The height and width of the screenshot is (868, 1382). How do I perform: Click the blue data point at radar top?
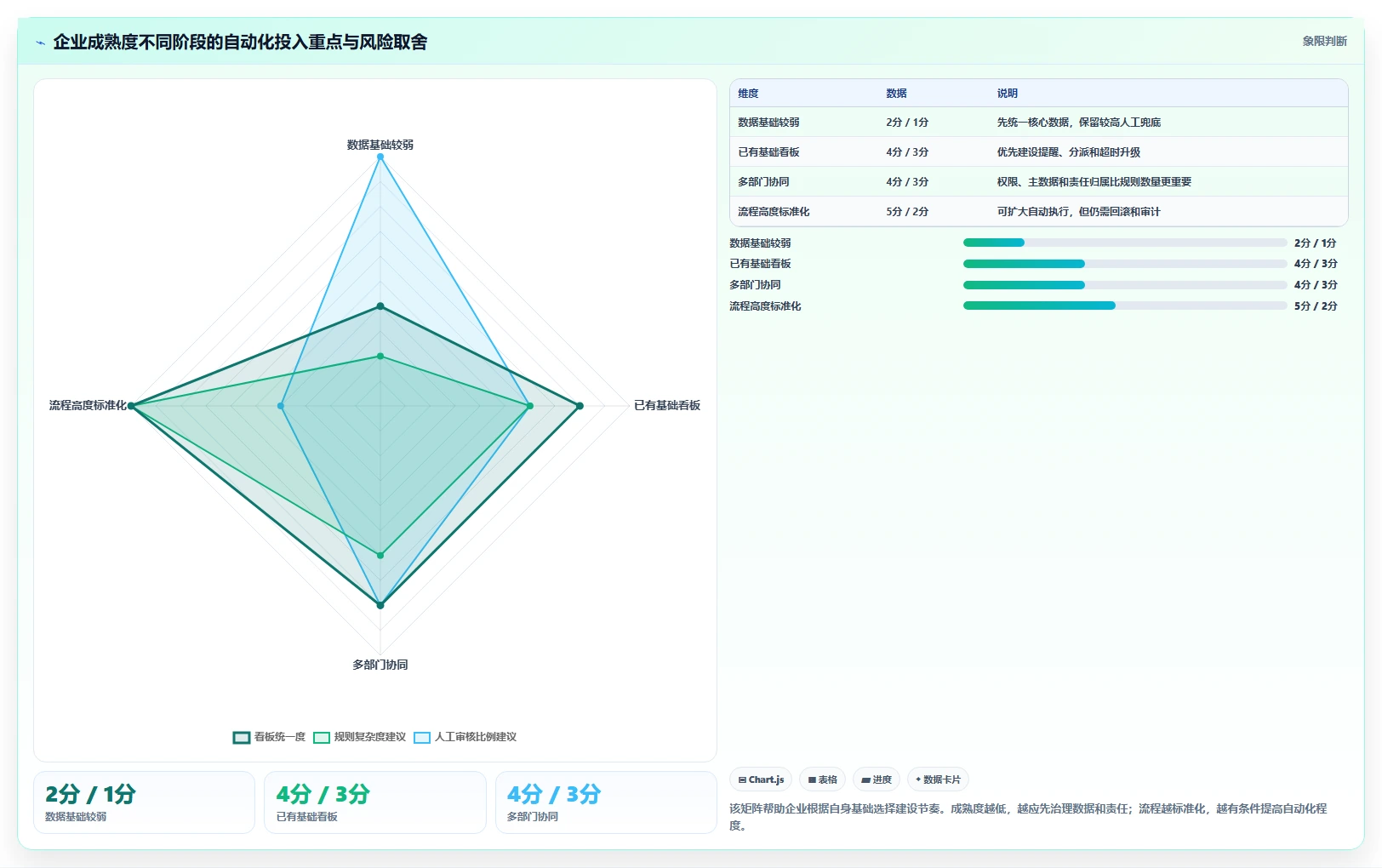(380, 157)
